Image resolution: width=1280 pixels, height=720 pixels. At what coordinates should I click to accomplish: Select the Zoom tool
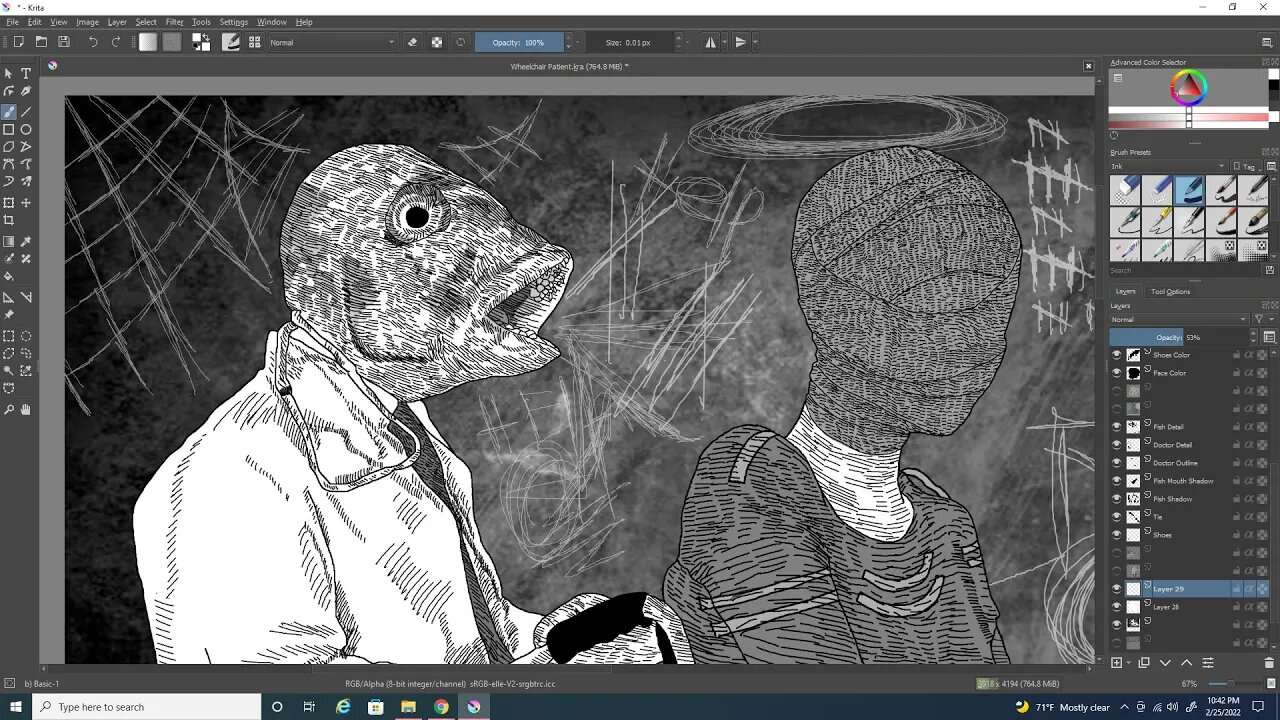coord(9,409)
